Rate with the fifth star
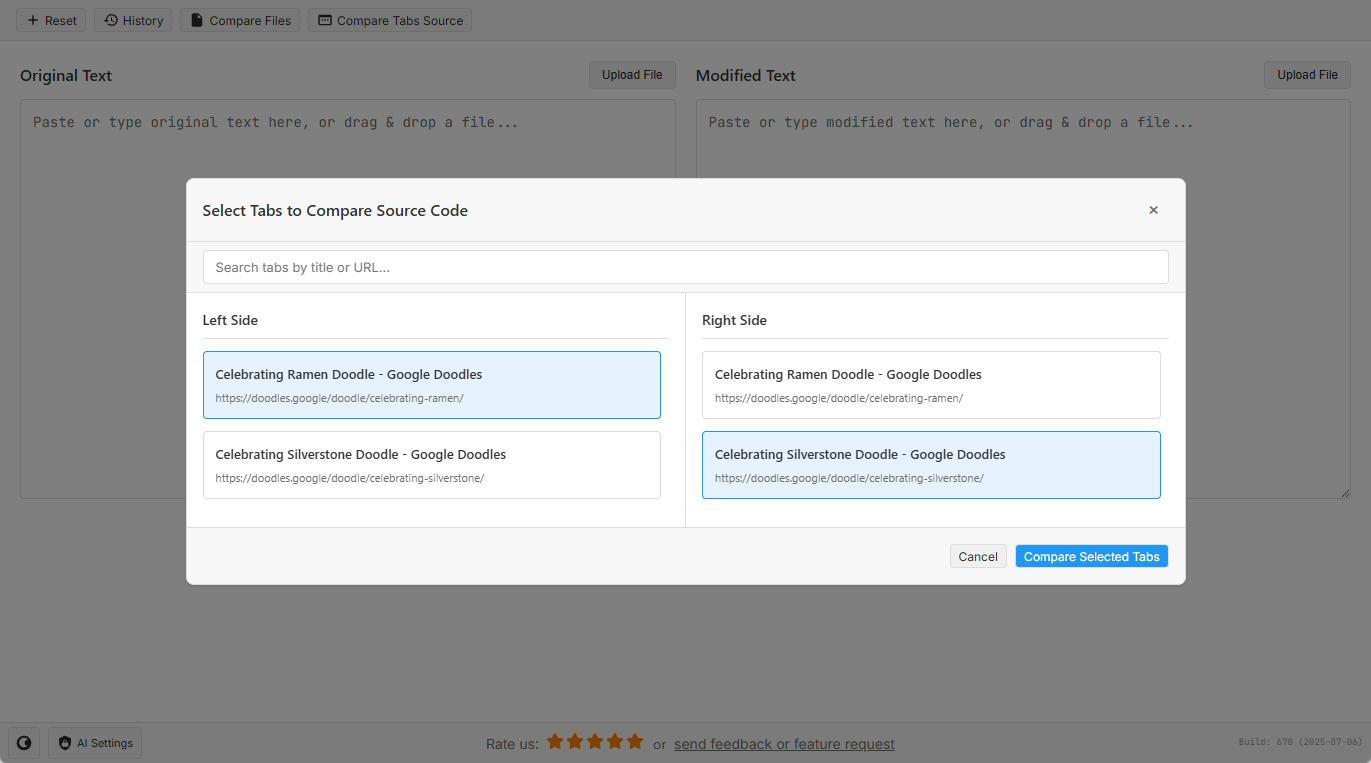 (x=635, y=742)
